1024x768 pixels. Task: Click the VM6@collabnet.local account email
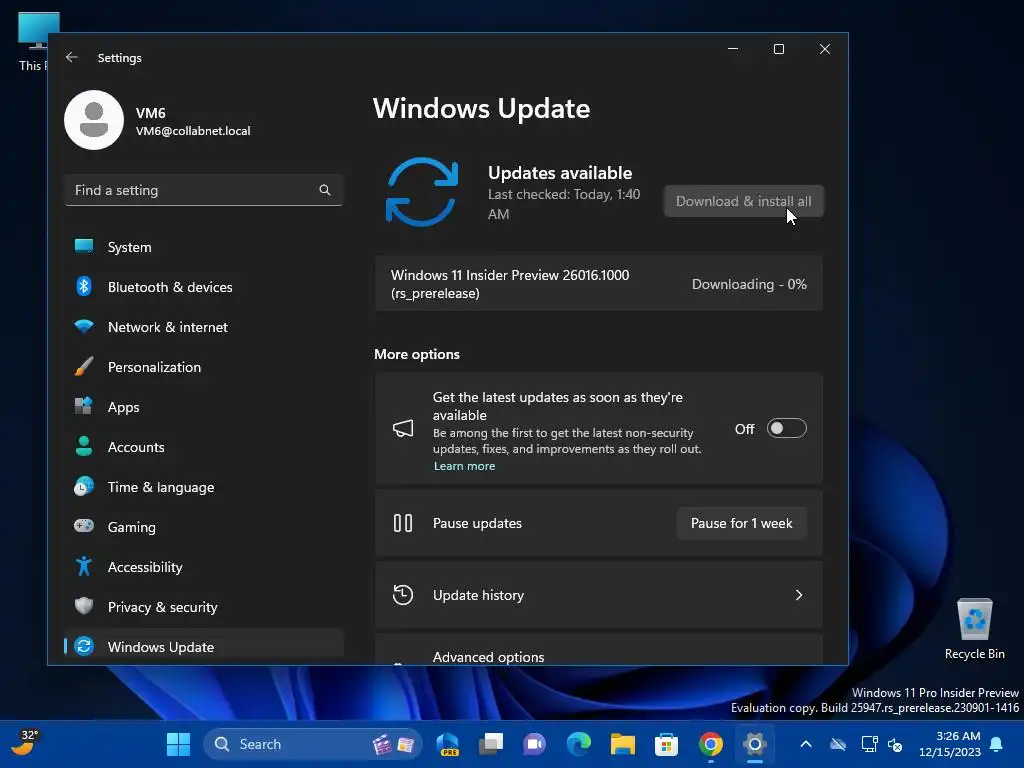pyautogui.click(x=193, y=131)
